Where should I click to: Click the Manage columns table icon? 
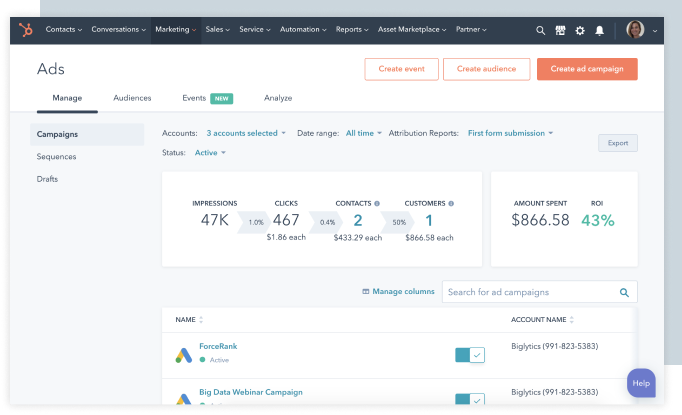[366, 291]
